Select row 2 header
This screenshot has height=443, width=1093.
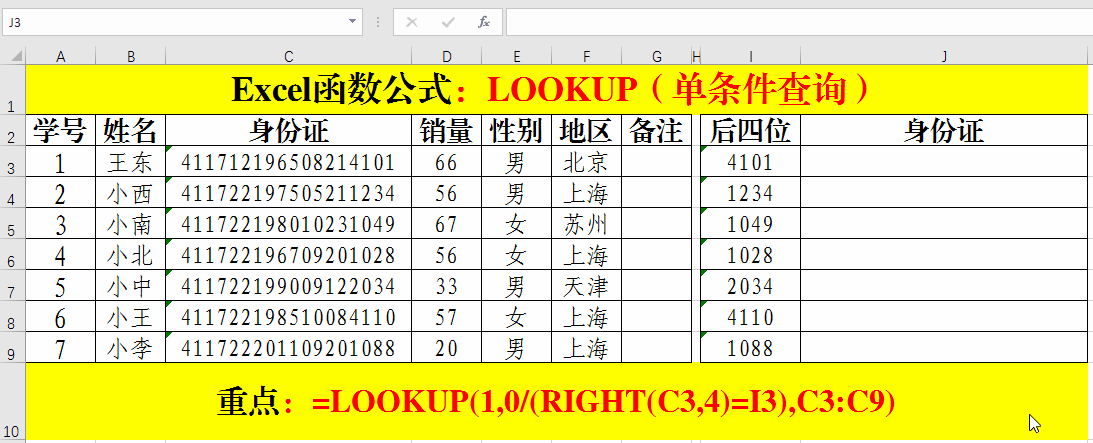[x=13, y=130]
